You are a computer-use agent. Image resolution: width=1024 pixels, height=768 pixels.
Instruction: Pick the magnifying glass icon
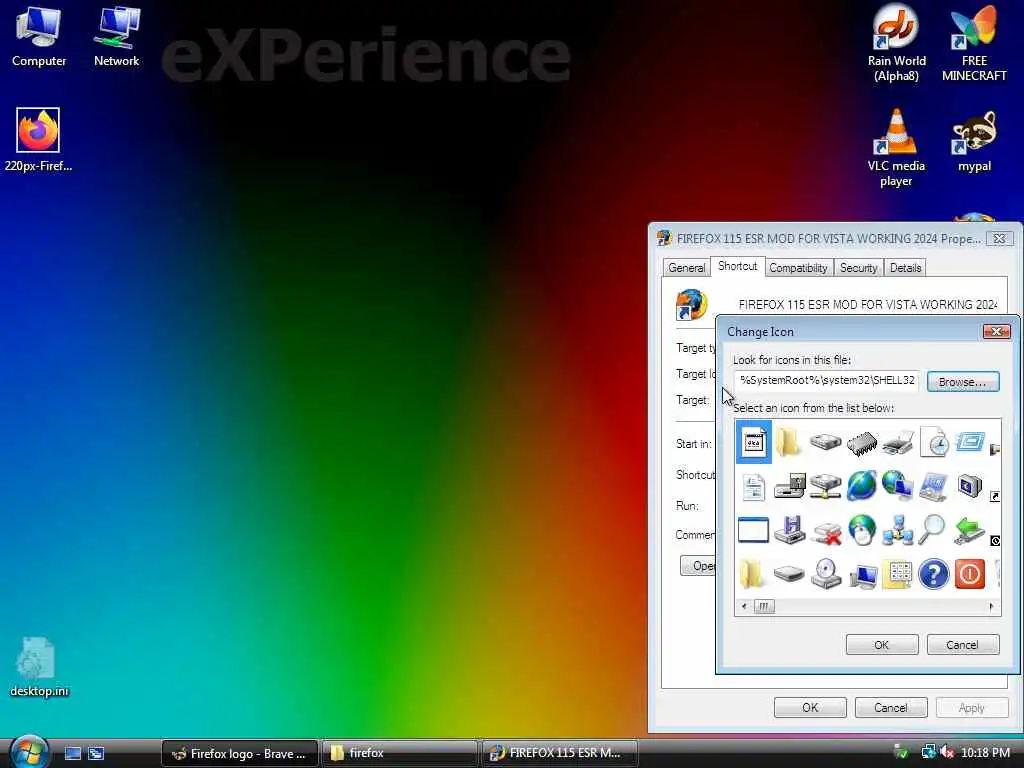coord(932,529)
